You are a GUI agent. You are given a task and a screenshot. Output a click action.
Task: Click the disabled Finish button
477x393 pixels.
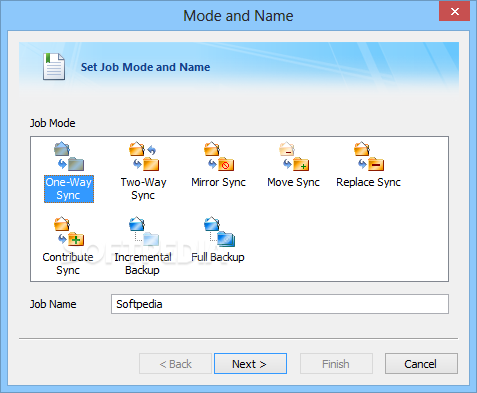click(336, 364)
